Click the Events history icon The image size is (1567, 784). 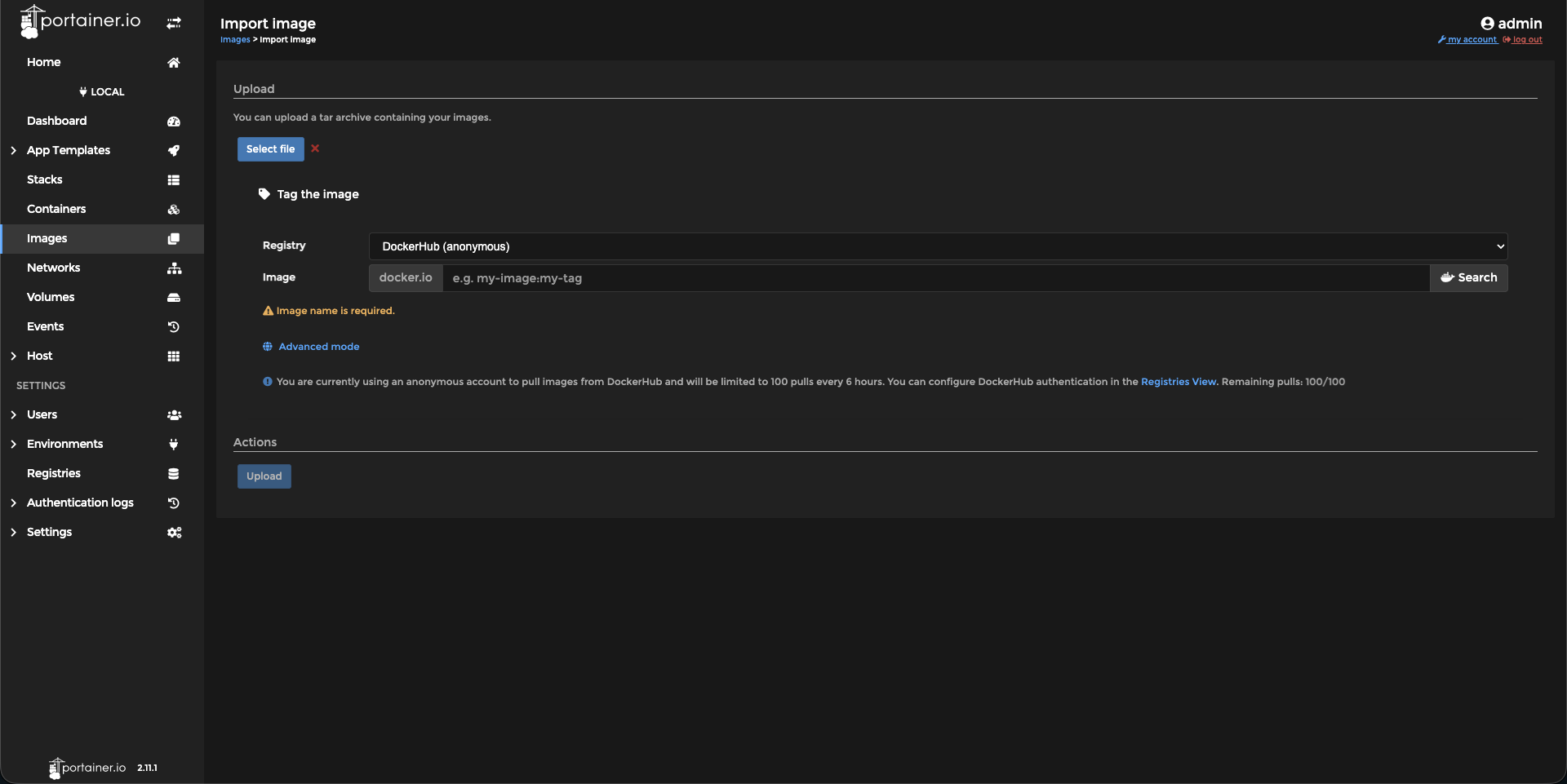point(174,327)
